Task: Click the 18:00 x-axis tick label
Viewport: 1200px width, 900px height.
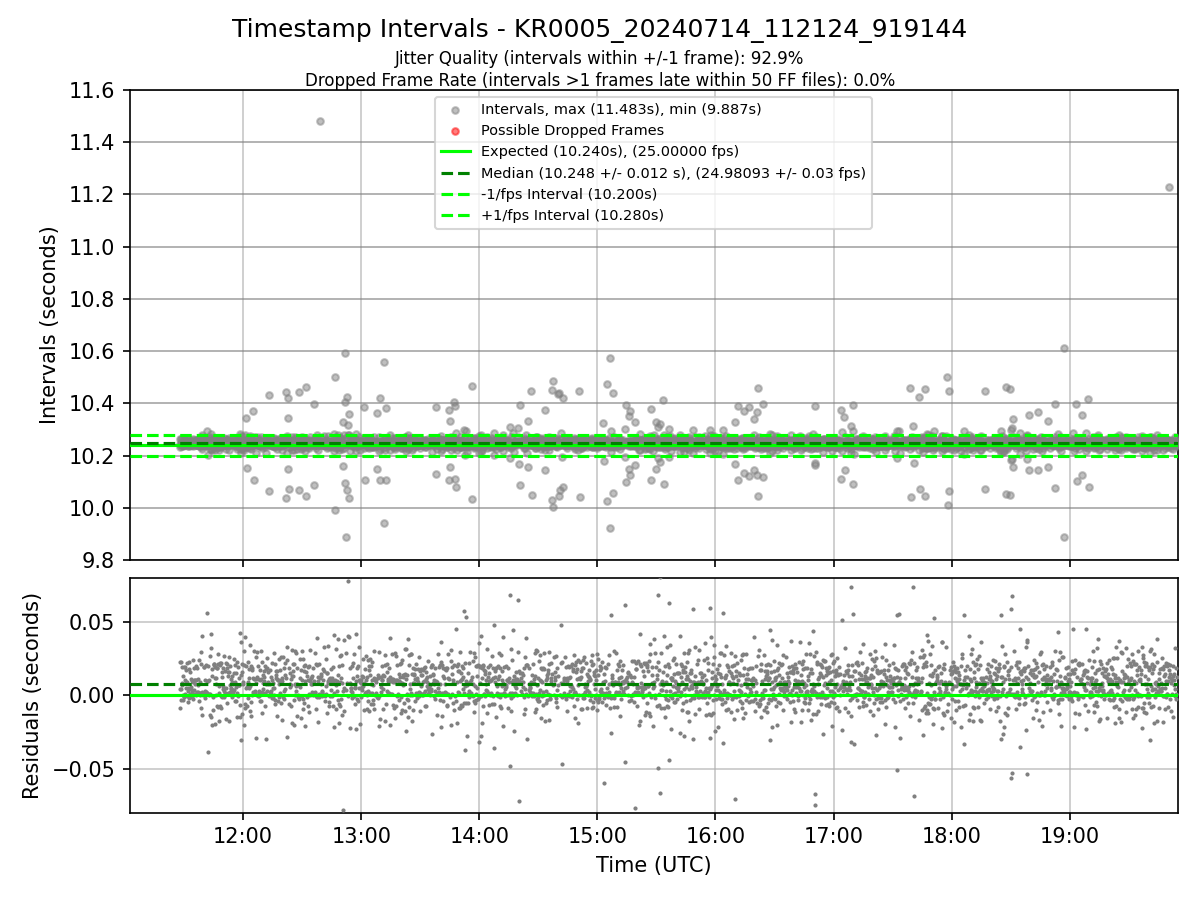Action: (951, 834)
